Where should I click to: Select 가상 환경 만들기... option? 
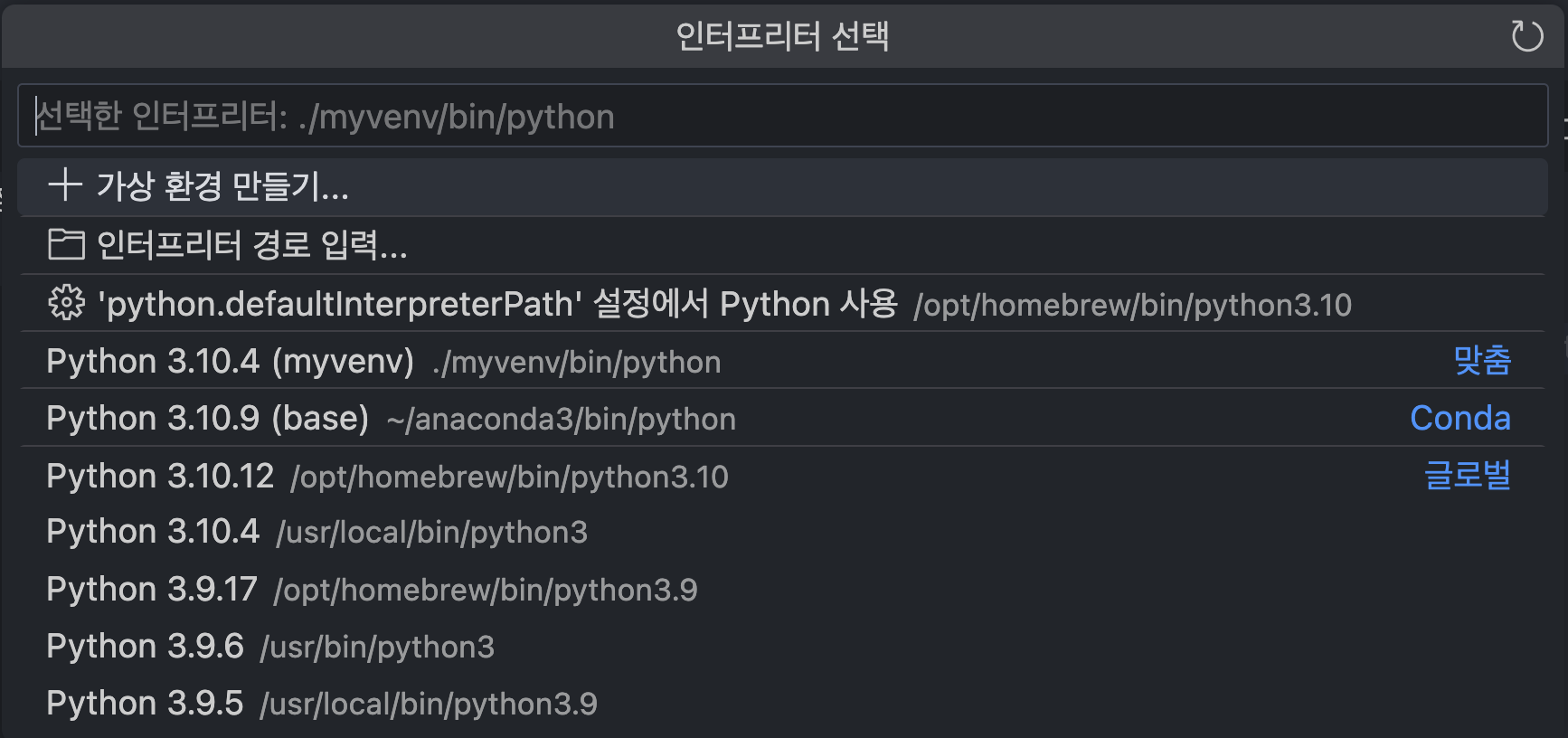tap(783, 187)
